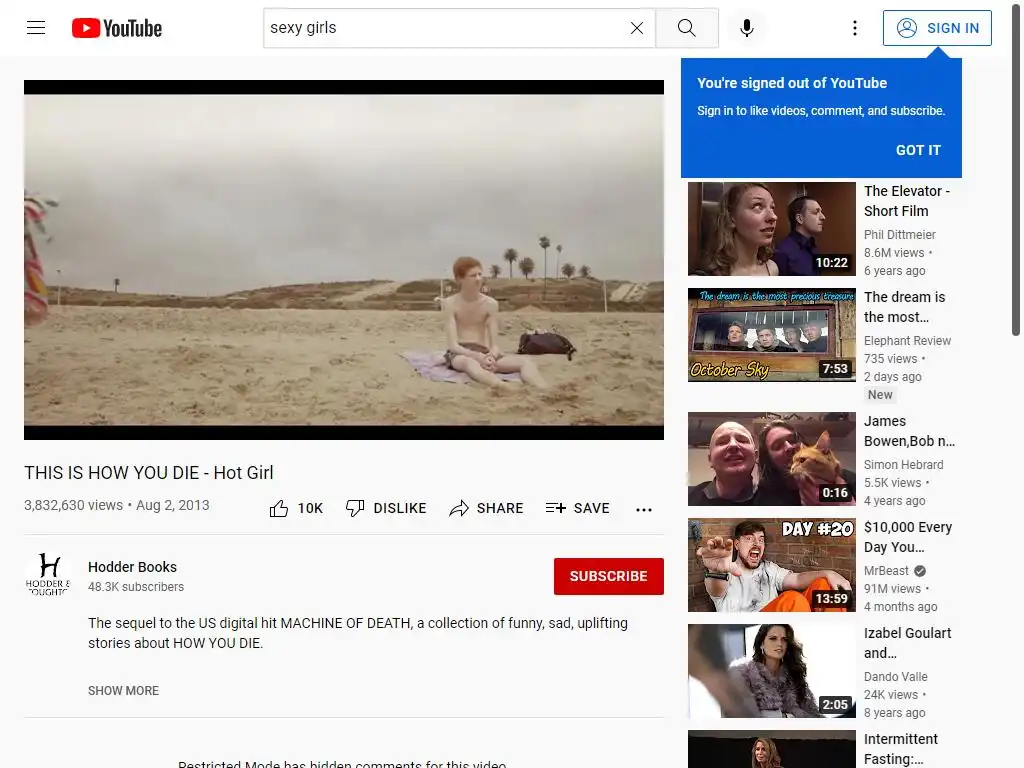Click the '48.3K subscribers' text
Viewport: 1024px width, 768px height.
(x=136, y=587)
